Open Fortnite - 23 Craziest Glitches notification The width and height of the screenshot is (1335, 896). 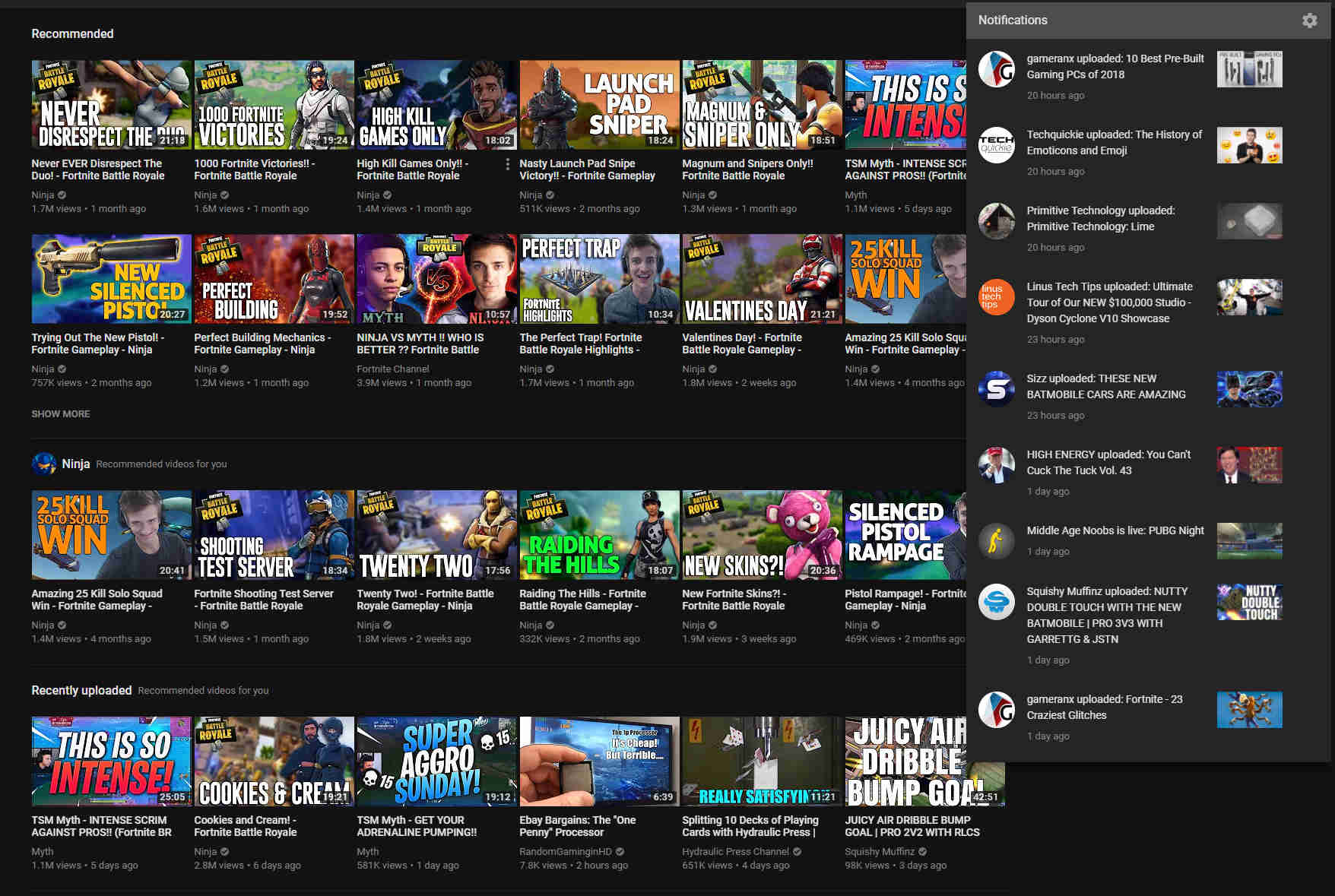pyautogui.click(x=1104, y=707)
